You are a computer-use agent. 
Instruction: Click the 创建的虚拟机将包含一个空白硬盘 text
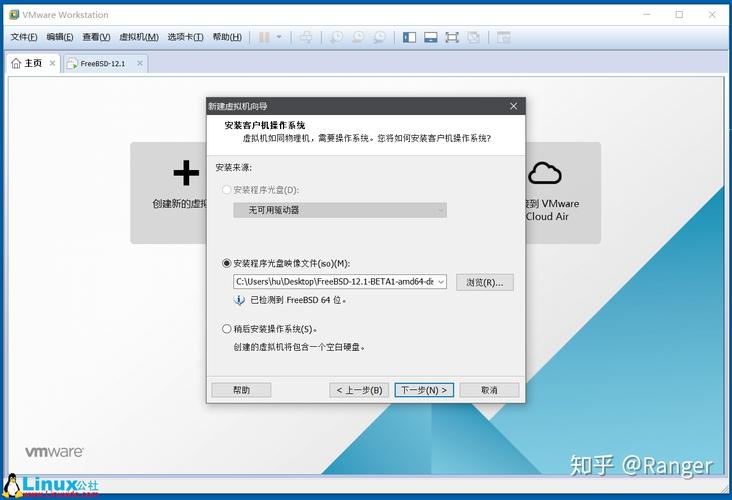click(299, 347)
